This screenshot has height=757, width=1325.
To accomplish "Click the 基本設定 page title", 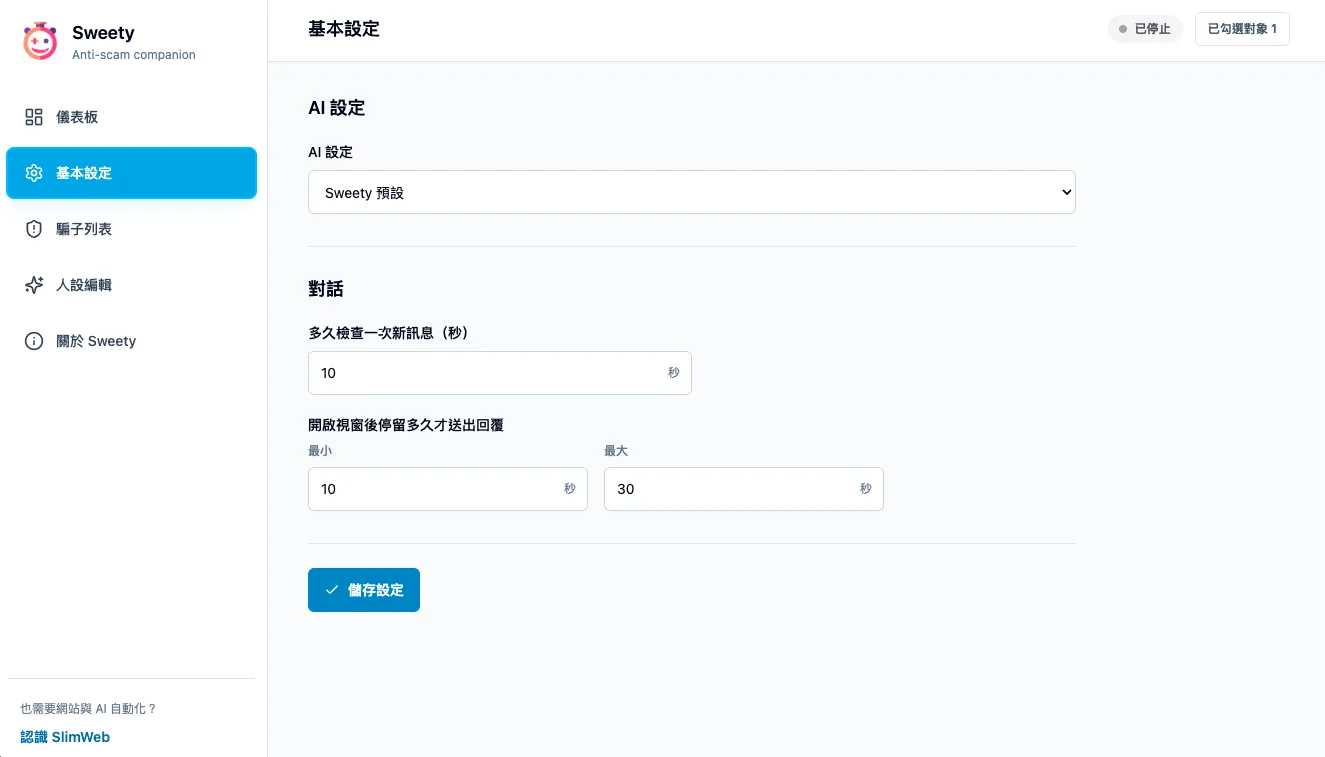I will (344, 29).
